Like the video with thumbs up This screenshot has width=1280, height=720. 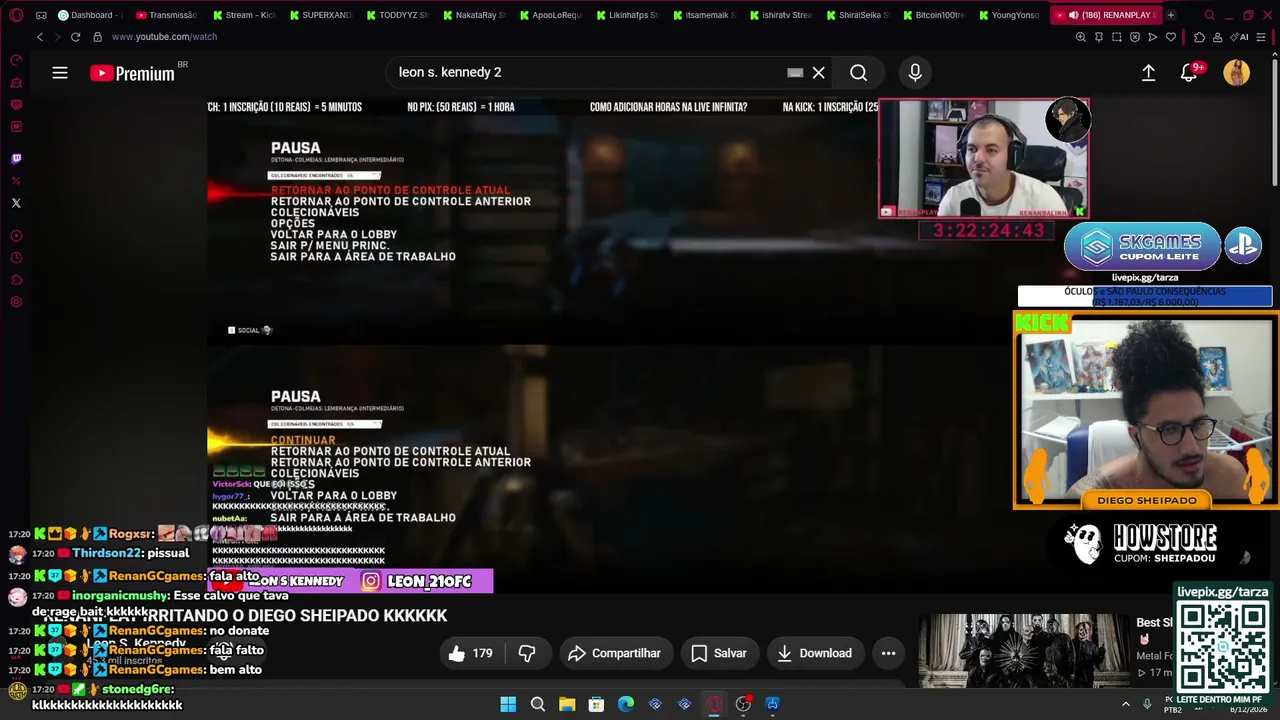pyautogui.click(x=469, y=653)
